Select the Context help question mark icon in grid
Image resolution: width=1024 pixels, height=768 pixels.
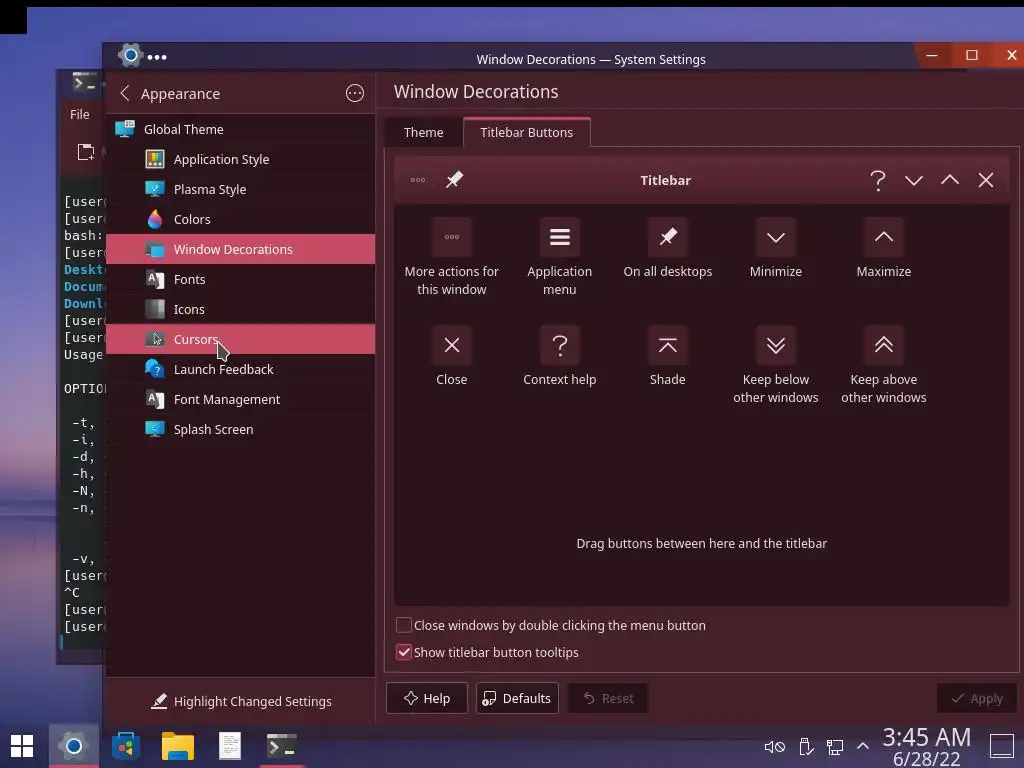click(560, 345)
